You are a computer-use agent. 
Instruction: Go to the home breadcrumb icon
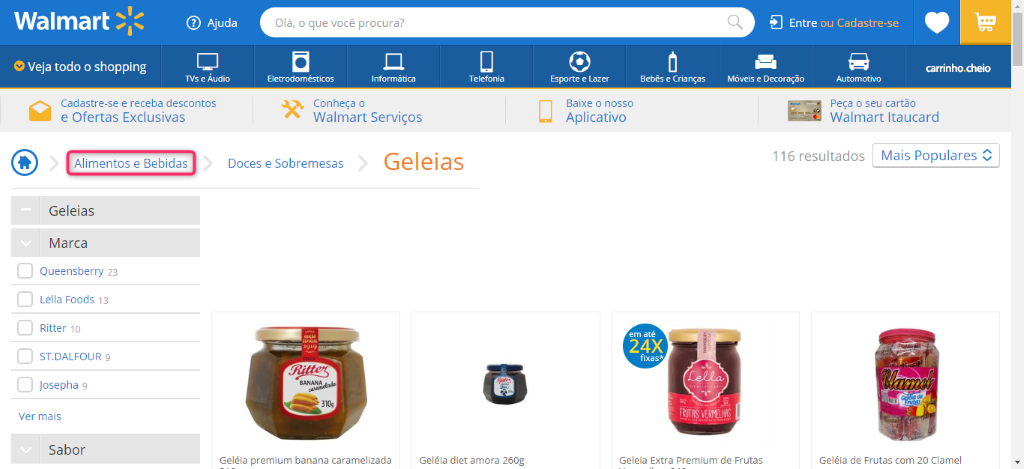[24, 162]
